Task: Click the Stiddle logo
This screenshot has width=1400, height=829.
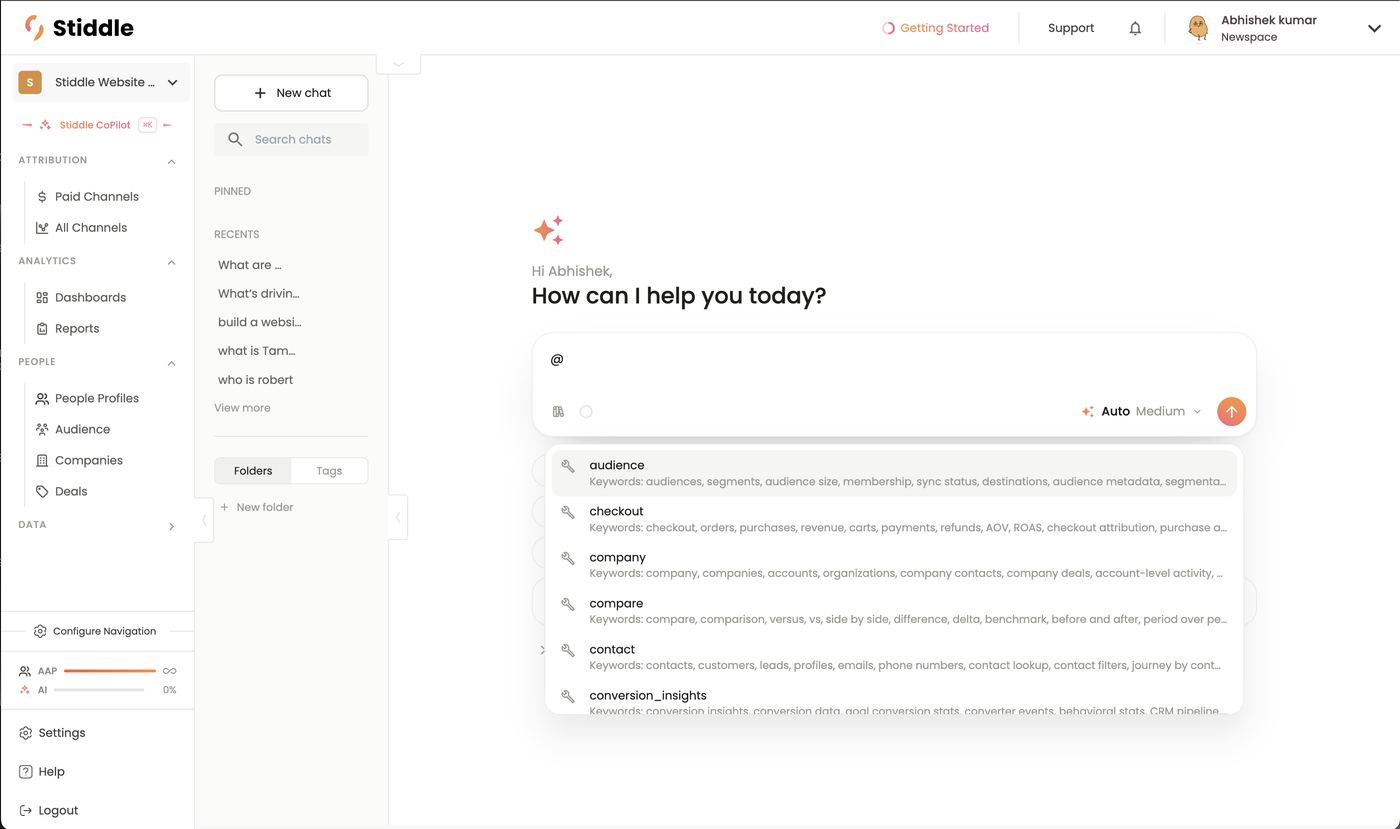Action: (x=79, y=27)
